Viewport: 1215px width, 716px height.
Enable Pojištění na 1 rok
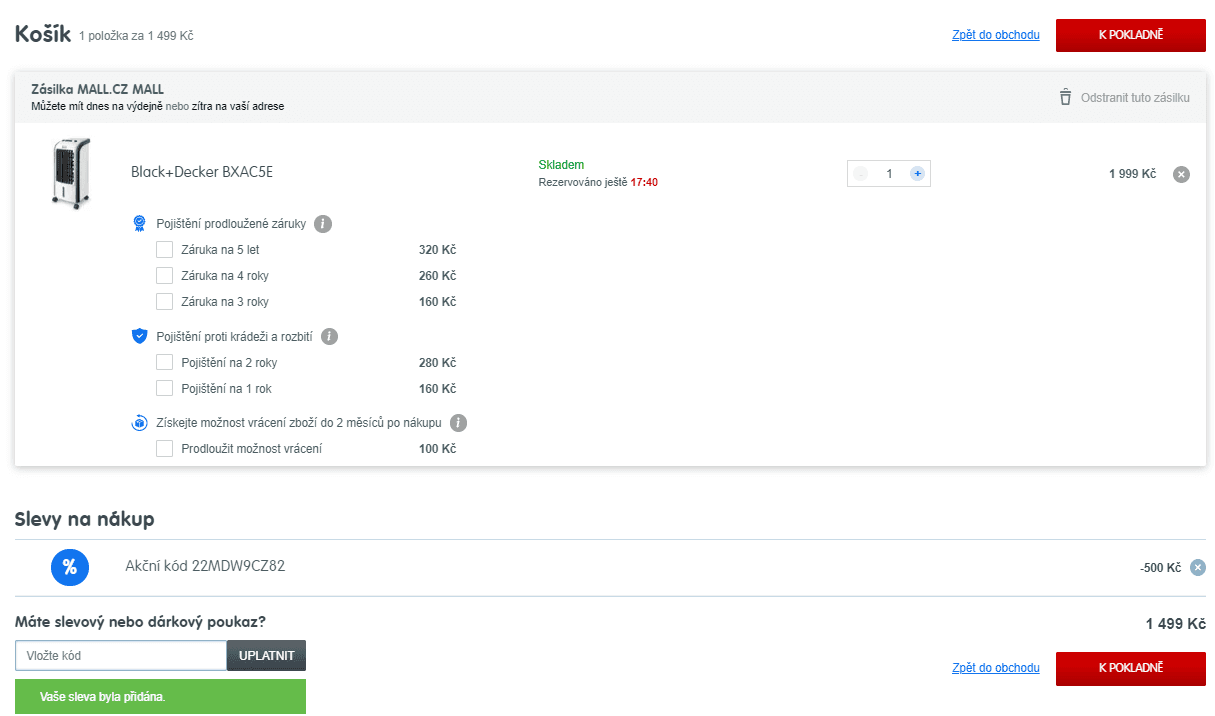pyautogui.click(x=165, y=389)
